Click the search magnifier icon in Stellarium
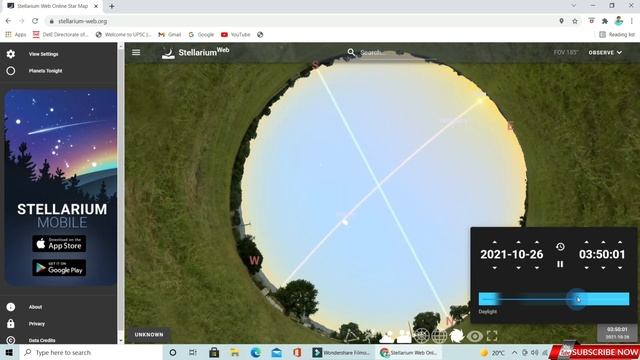The image size is (640, 360). [x=351, y=52]
